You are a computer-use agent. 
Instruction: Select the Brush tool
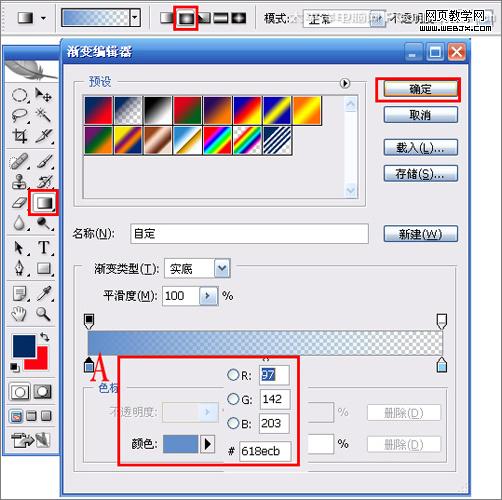pyautogui.click(x=44, y=161)
